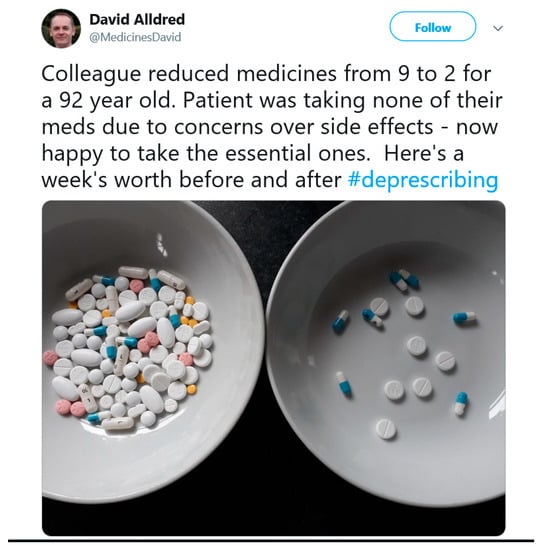Click the bottom-most white tablet in right bowl
The height and width of the screenshot is (550, 541).
pos(386,429)
